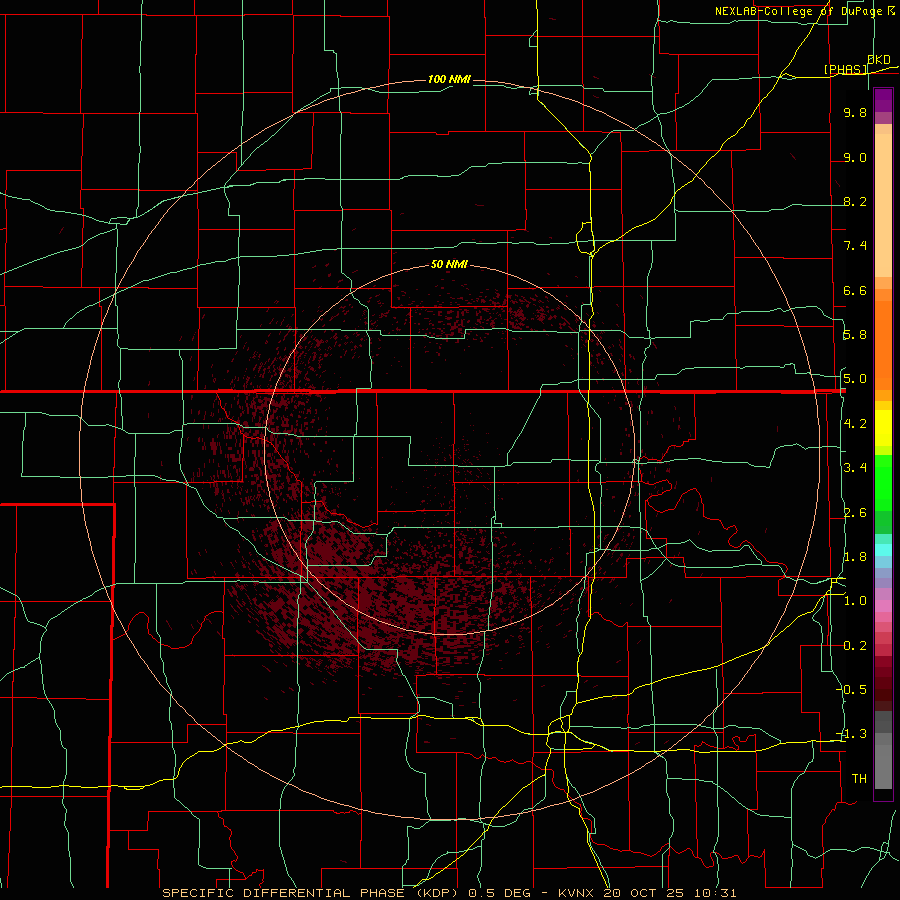Viewport: 900px width, 900px height.
Task: Click the -1.3 scale label
Action: 852,734
